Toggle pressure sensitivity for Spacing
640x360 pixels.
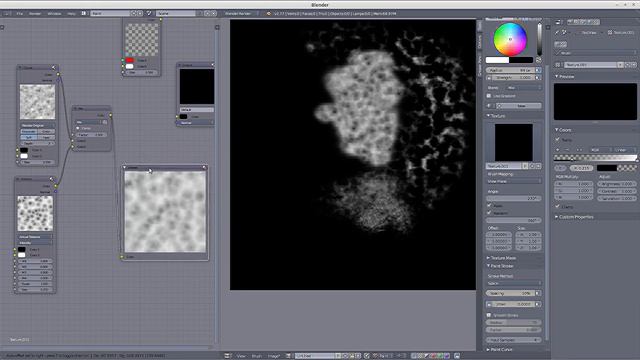pos(538,293)
